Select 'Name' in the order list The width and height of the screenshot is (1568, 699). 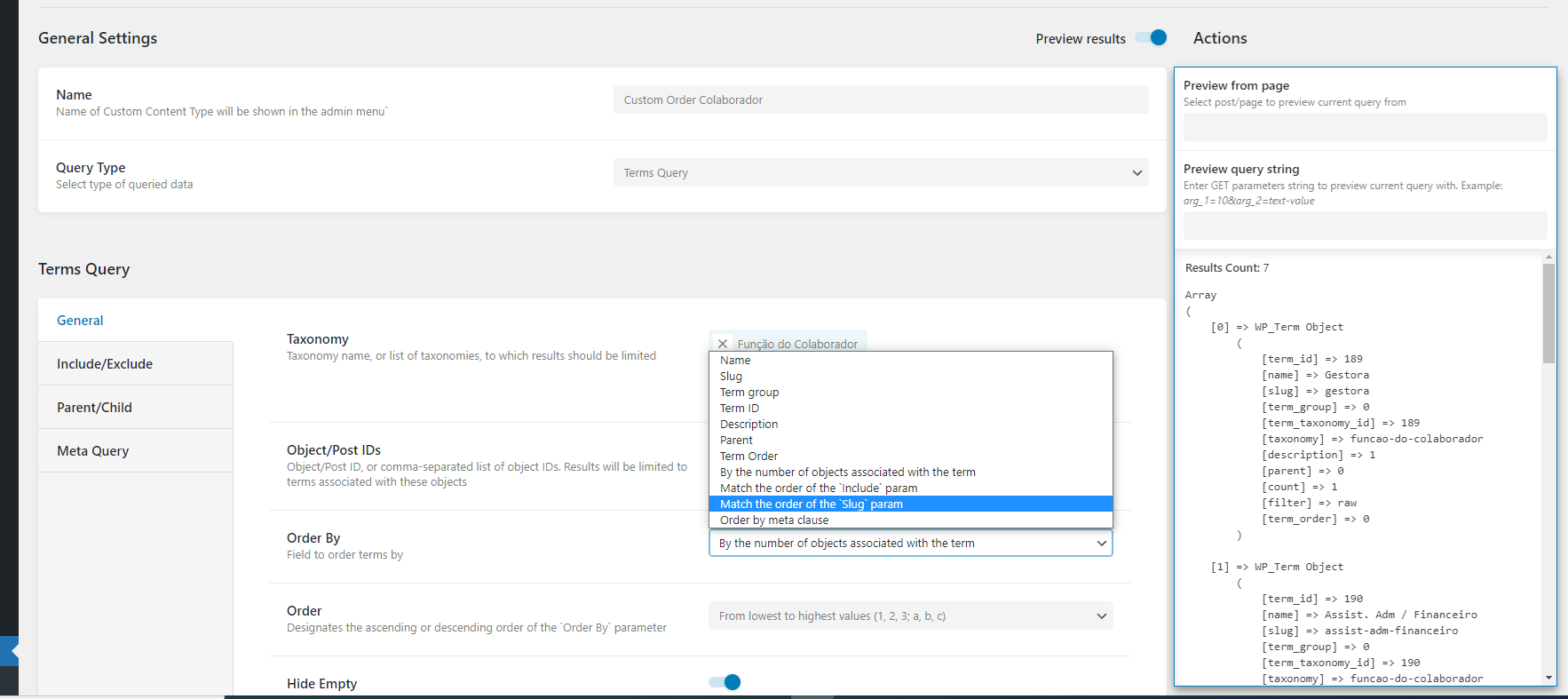click(910, 361)
